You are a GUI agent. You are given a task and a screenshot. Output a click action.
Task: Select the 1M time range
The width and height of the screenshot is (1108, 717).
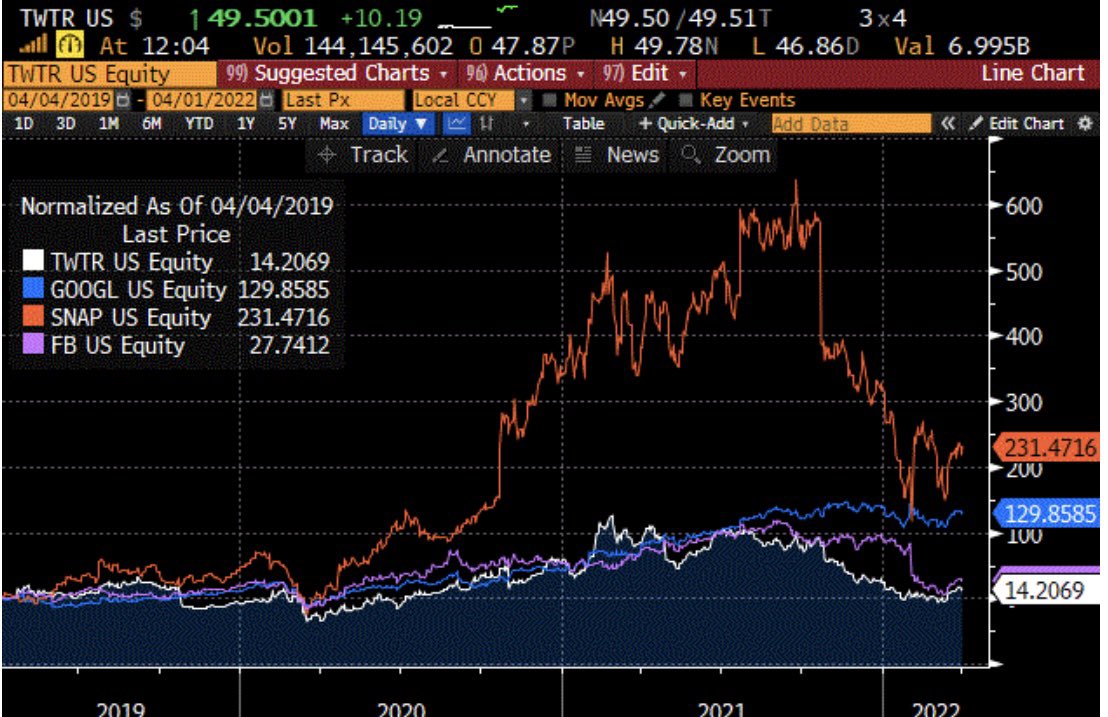pyautogui.click(x=108, y=124)
